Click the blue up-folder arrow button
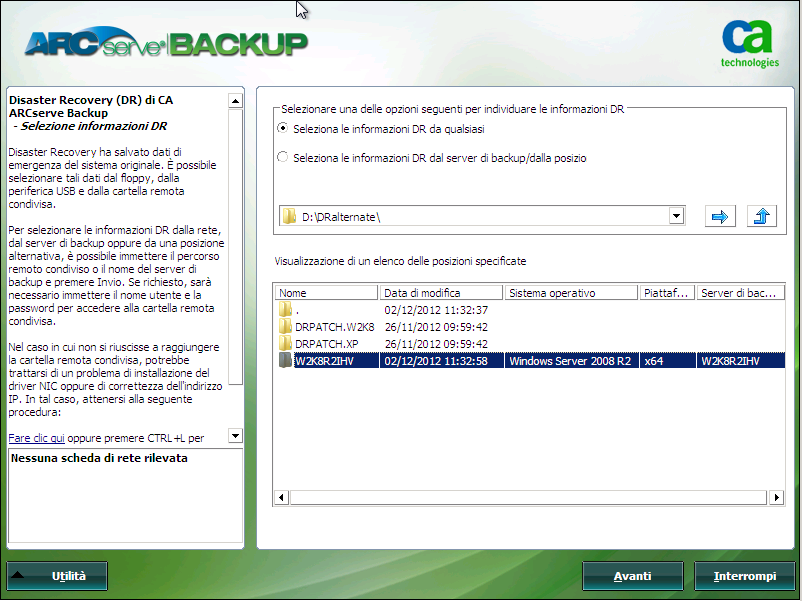Image resolution: width=802 pixels, height=601 pixels. pos(762,216)
